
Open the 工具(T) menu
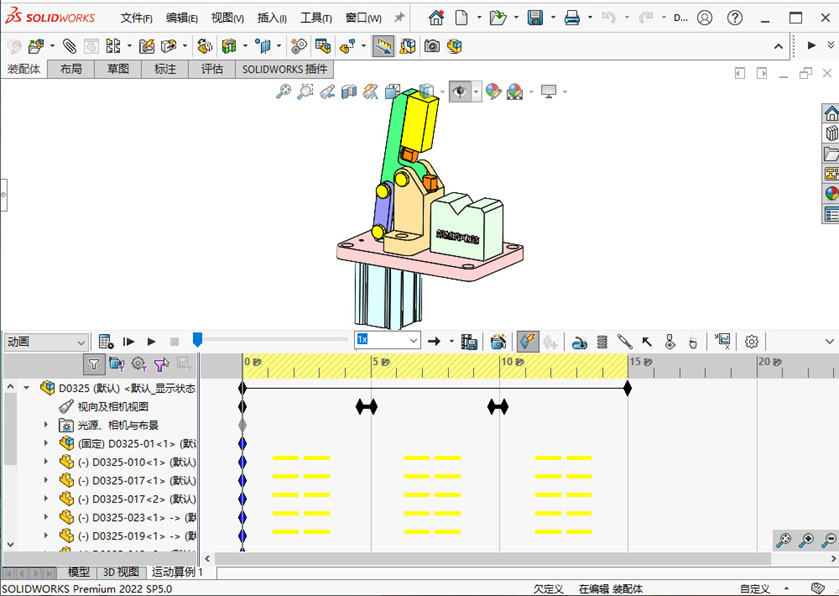coord(316,18)
